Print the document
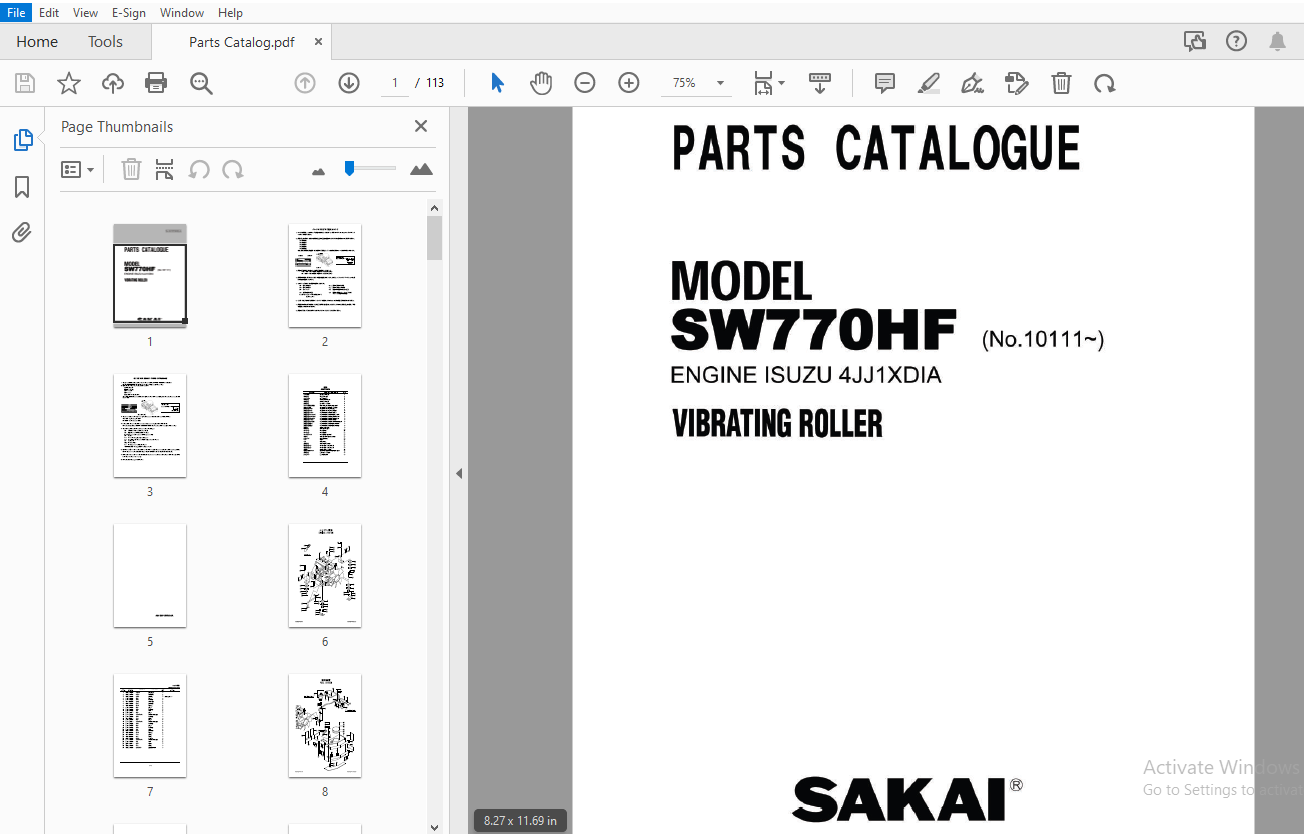Screen dimensions: 1304x834 (157, 83)
